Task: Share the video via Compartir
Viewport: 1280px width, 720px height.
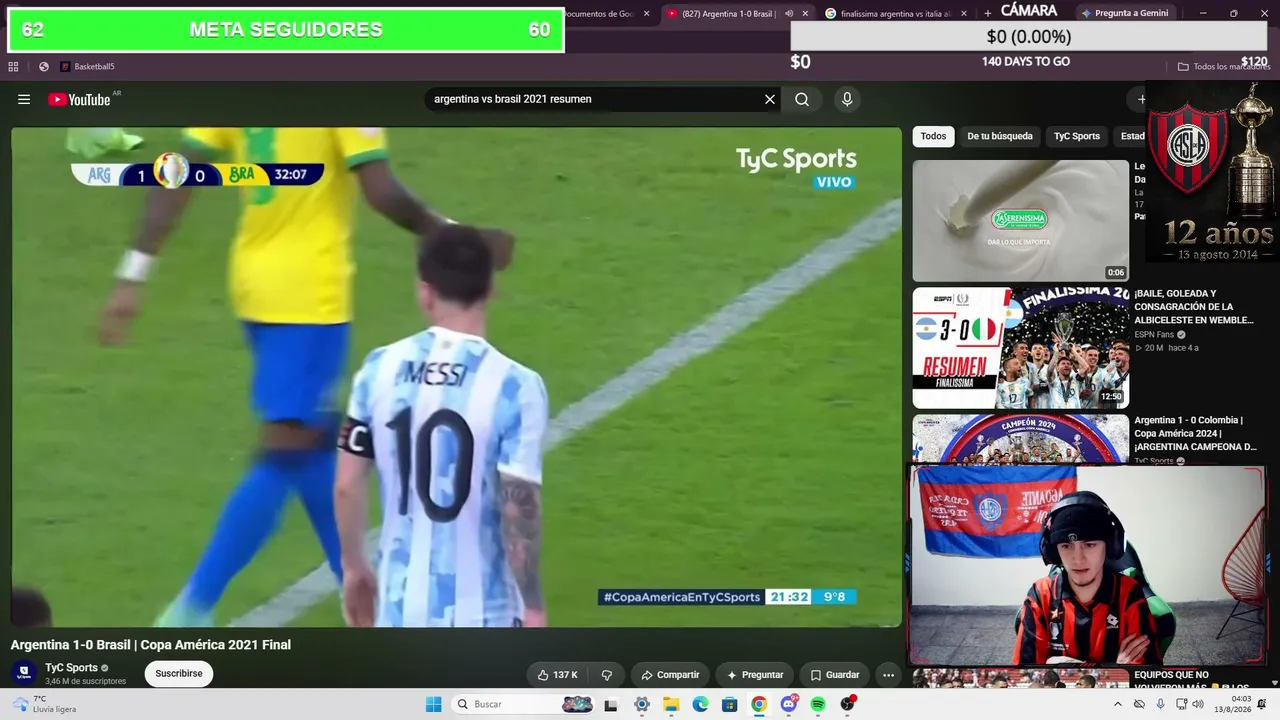Action: [670, 675]
